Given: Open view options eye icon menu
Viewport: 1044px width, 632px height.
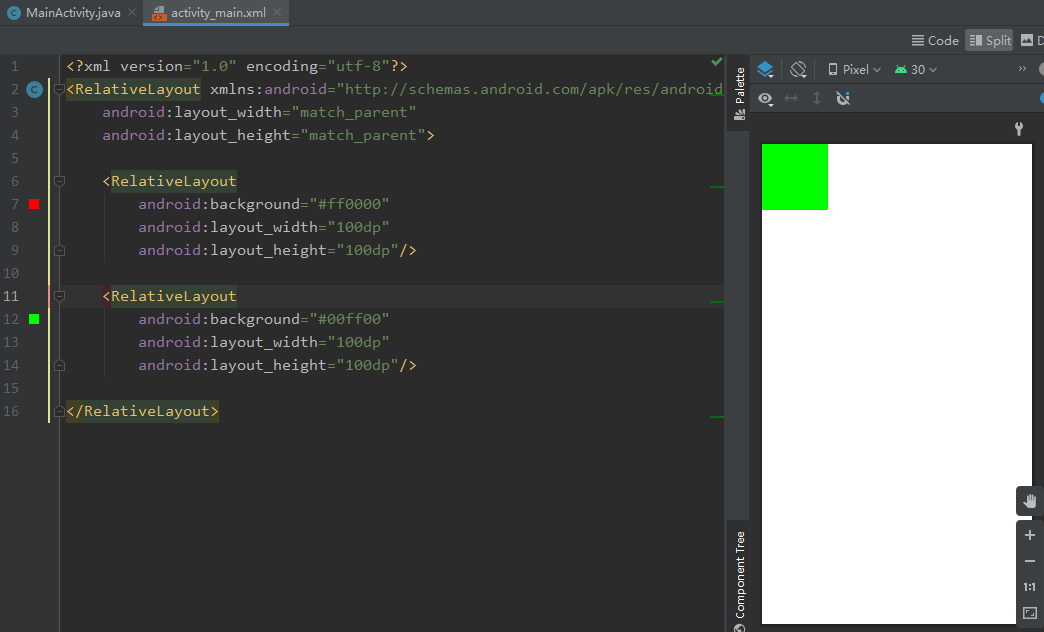Looking at the screenshot, I should (x=766, y=99).
